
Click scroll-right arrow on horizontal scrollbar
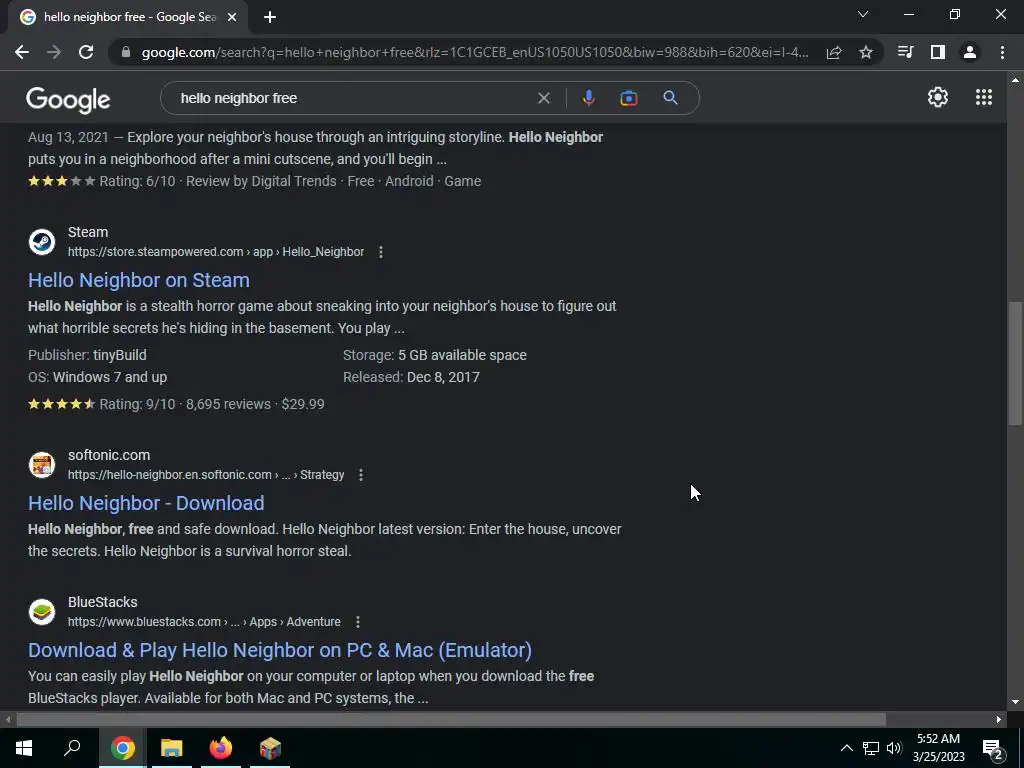point(999,720)
